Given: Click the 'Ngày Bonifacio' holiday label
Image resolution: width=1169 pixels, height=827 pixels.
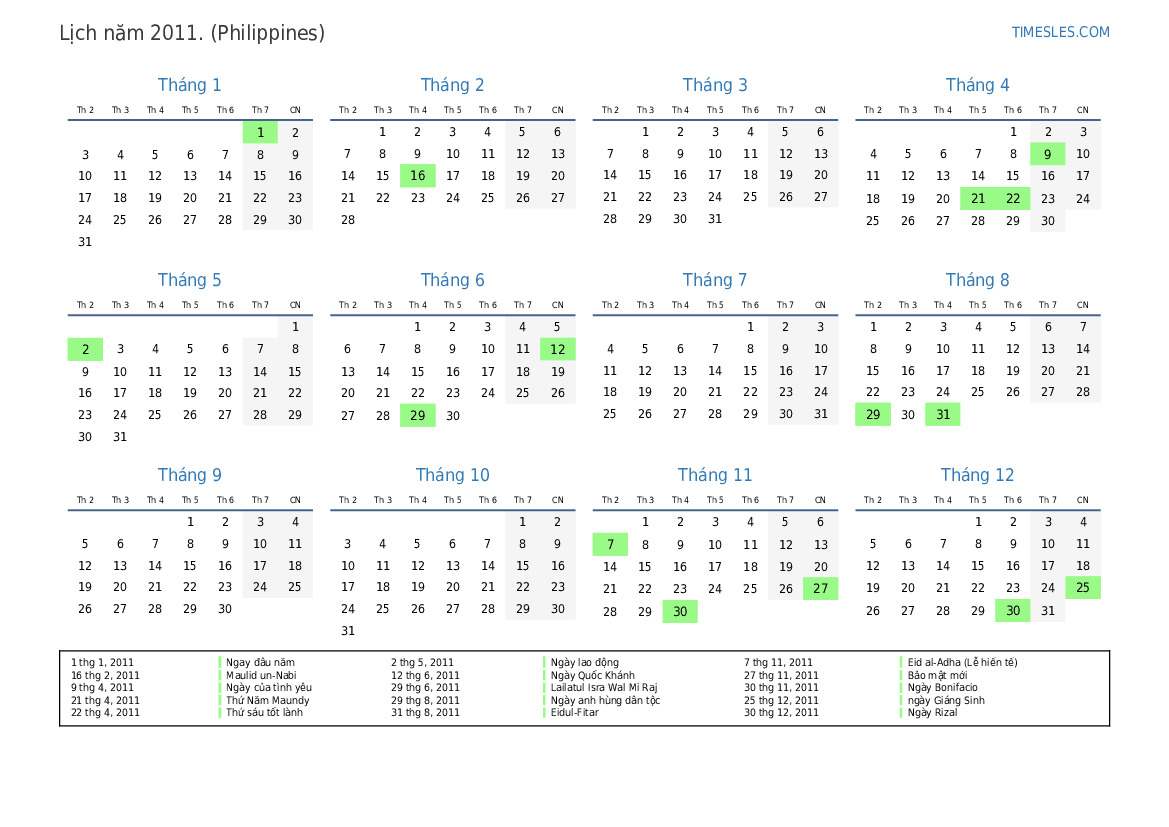Looking at the screenshot, I should pyautogui.click(x=942, y=688).
